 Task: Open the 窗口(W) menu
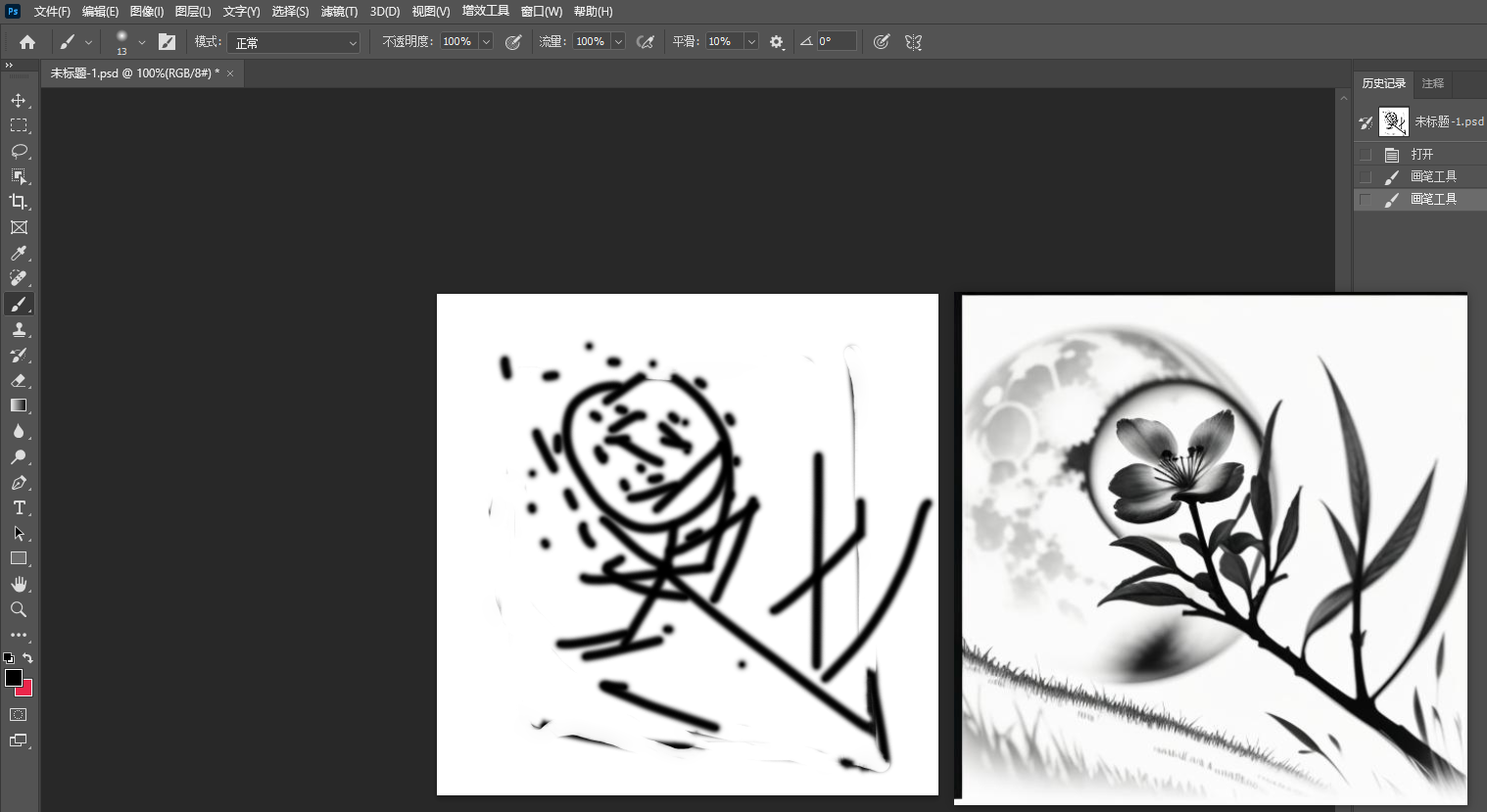point(542,12)
